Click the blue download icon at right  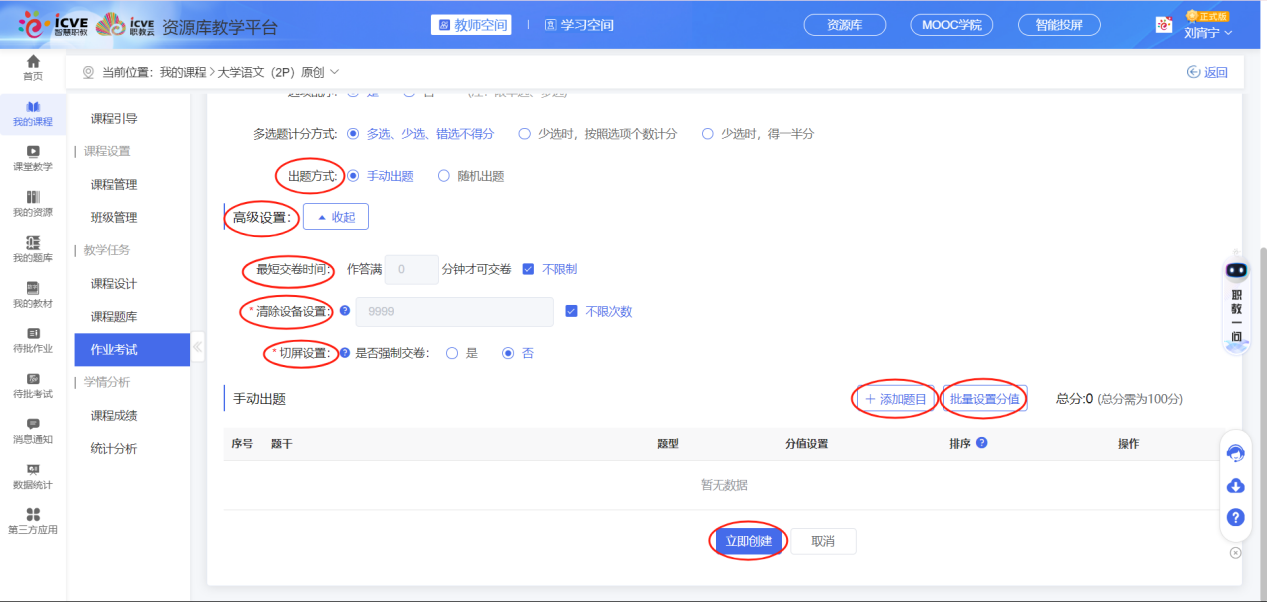[1235, 486]
